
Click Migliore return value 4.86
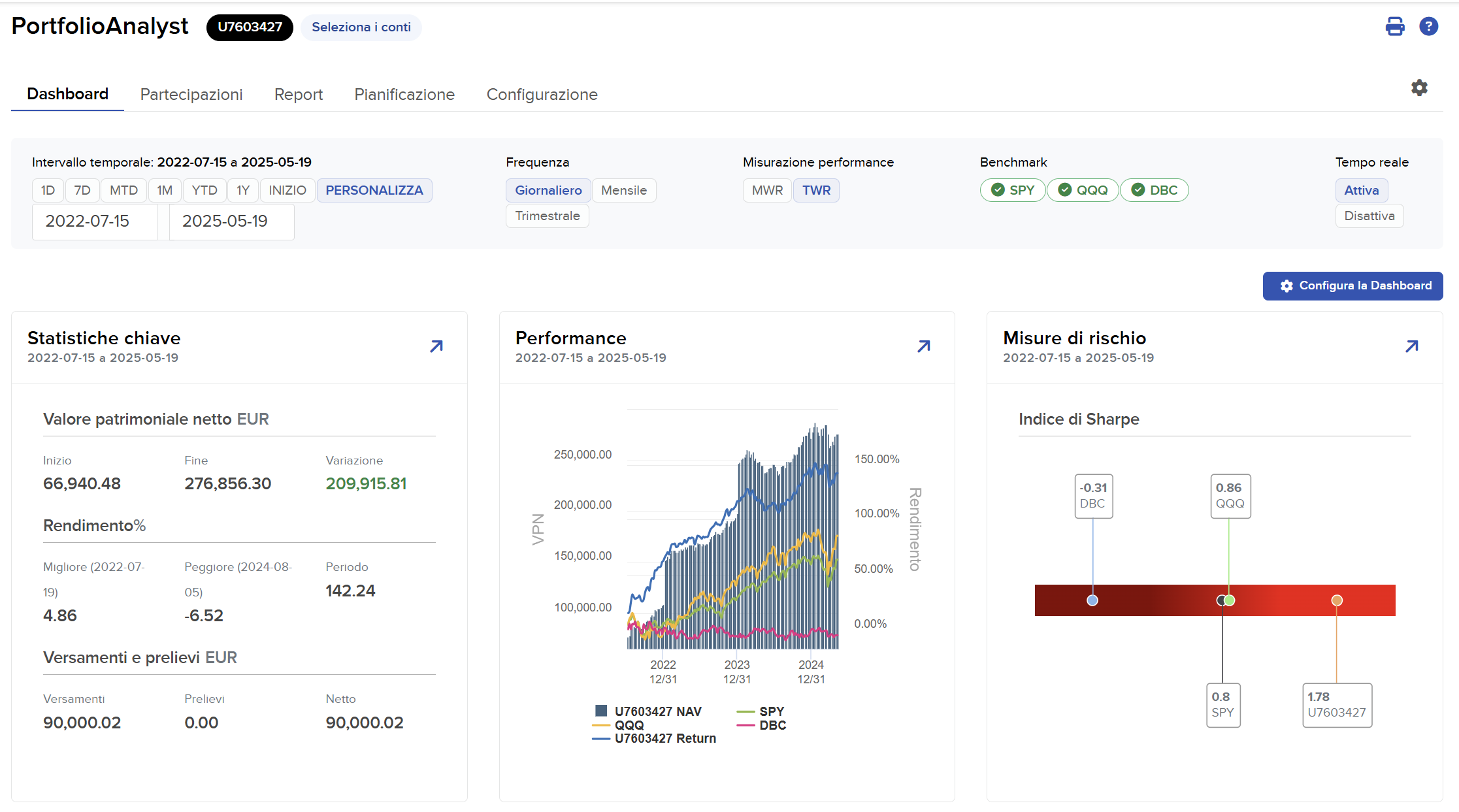point(60,615)
